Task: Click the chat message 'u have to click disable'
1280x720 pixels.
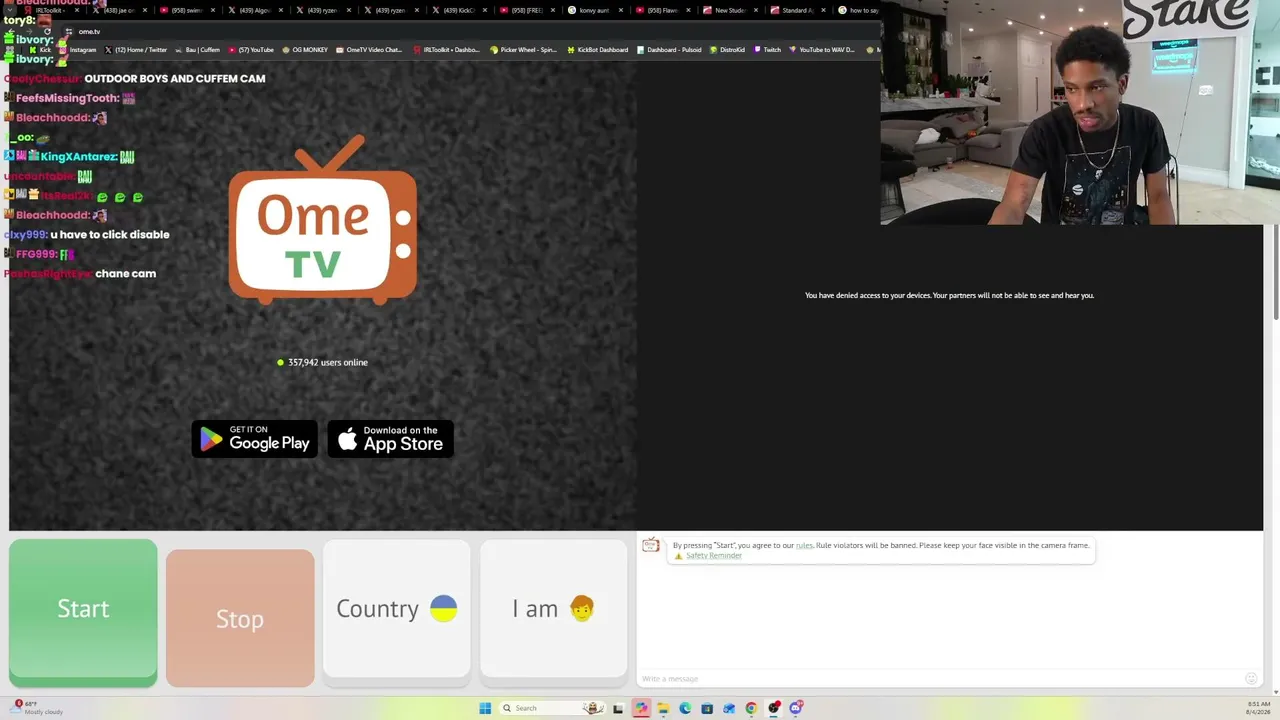Action: tap(110, 235)
